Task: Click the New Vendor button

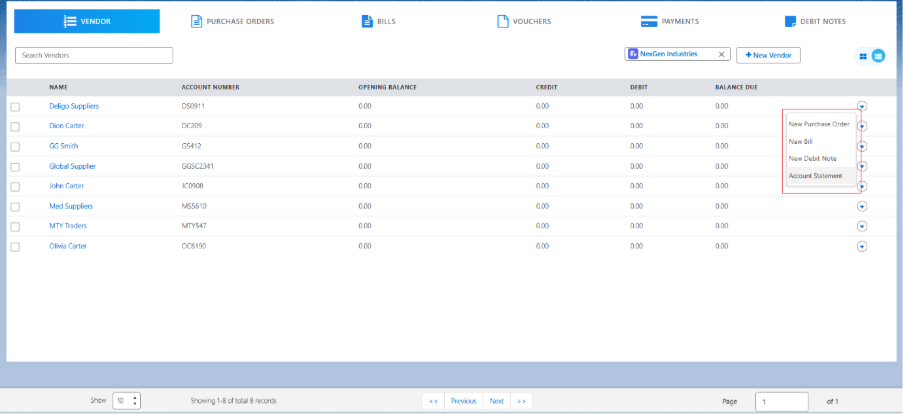Action: click(768, 55)
